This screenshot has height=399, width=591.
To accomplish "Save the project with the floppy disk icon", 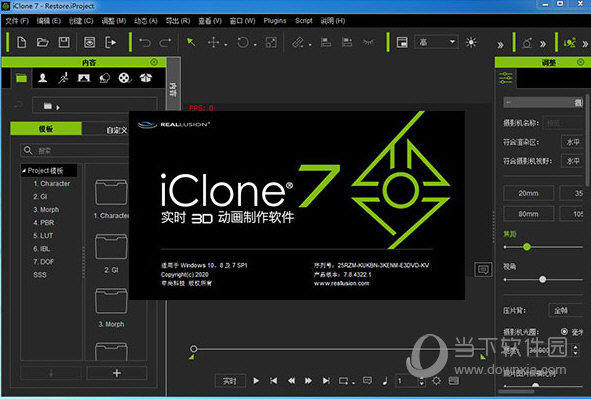I will click(64, 42).
